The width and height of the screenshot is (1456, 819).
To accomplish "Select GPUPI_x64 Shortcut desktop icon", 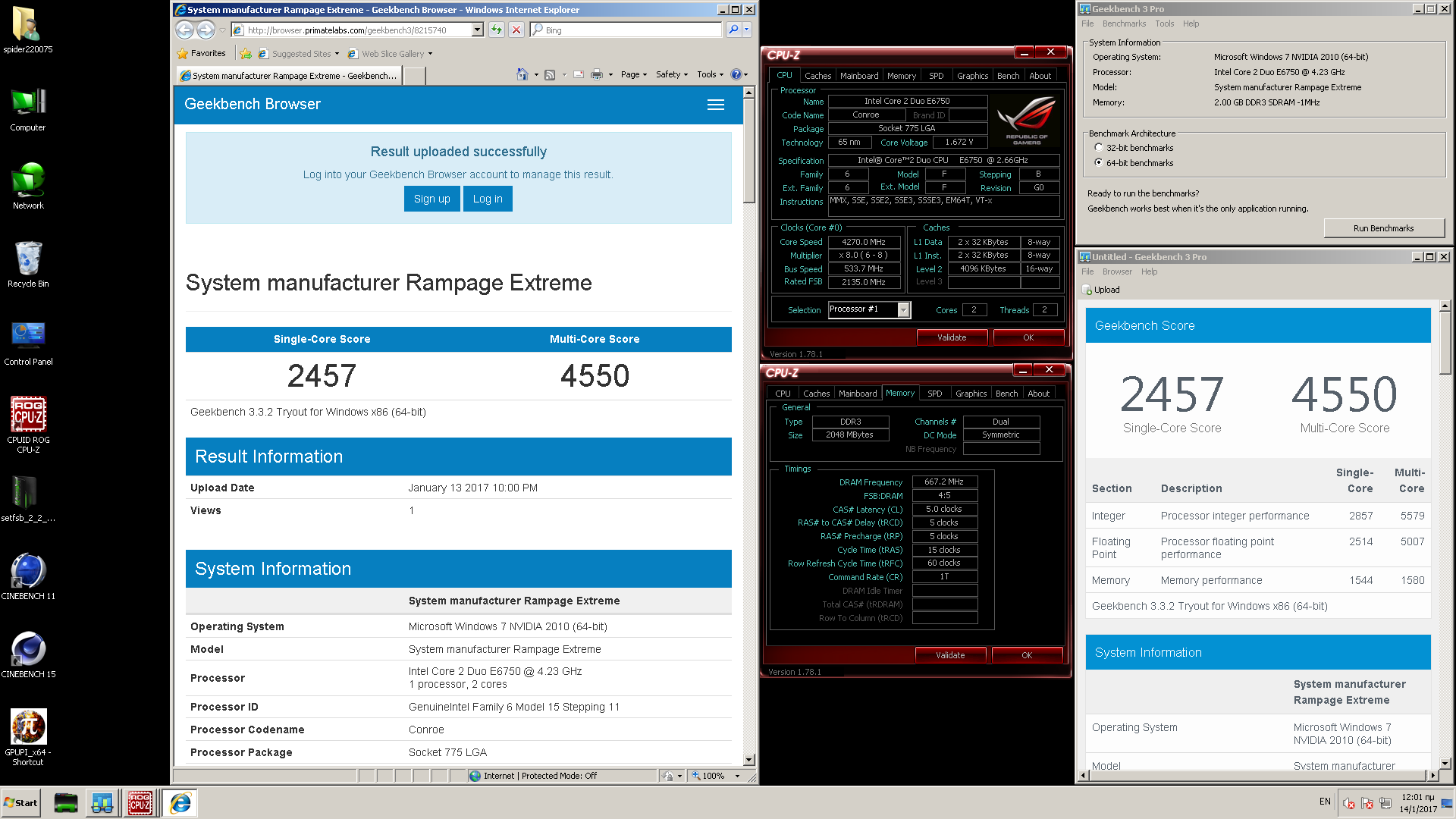I will coord(28,737).
